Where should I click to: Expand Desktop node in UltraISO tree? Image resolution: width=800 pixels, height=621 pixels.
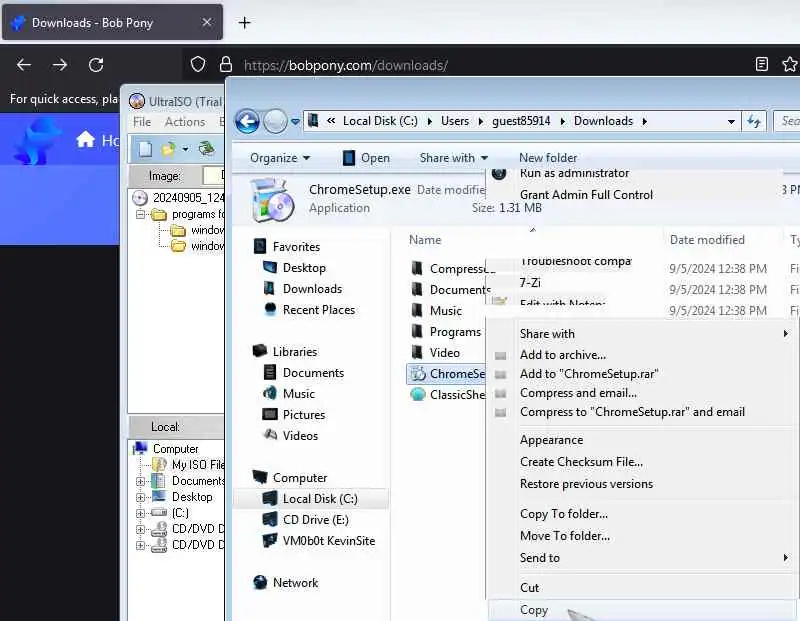[140, 497]
